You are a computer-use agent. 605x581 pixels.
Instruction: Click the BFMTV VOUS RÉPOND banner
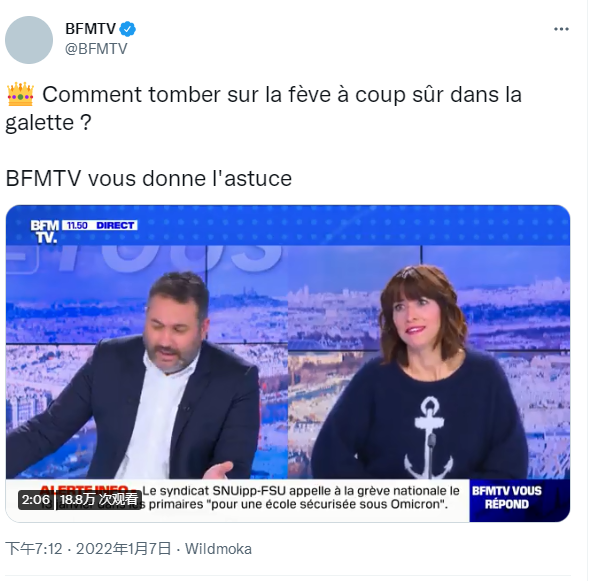click(x=507, y=498)
